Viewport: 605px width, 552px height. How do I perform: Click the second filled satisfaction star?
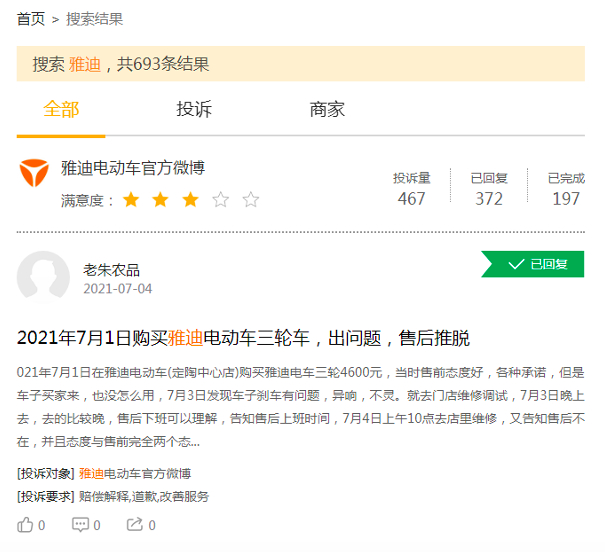pos(161,200)
